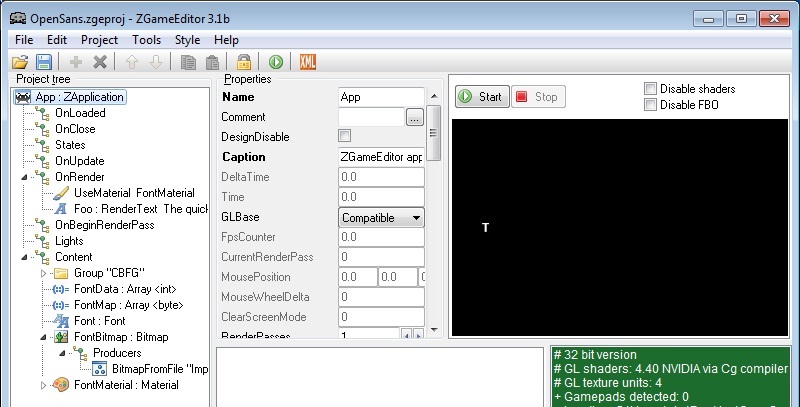Enable the Disable FBO checkbox

coord(650,105)
